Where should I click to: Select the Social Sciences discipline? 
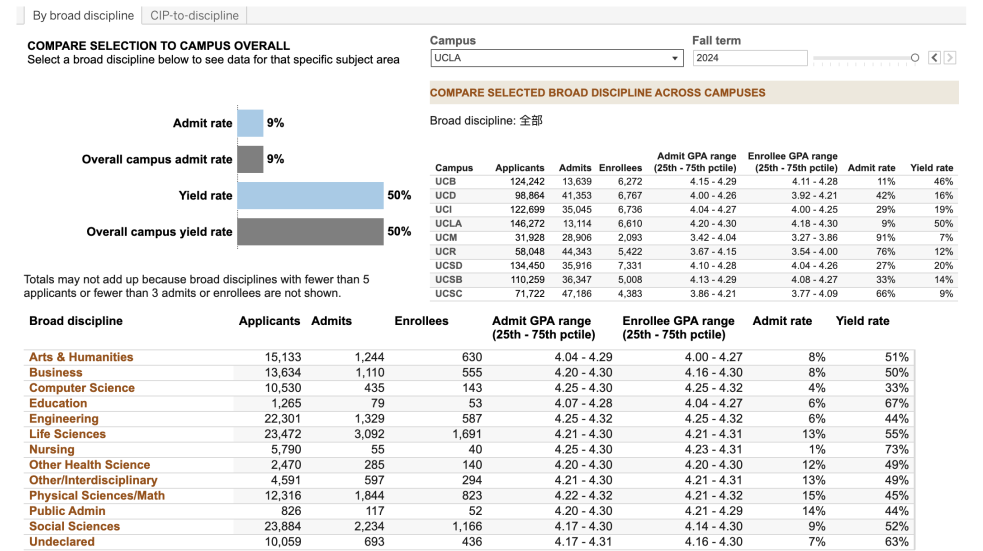[x=74, y=527]
